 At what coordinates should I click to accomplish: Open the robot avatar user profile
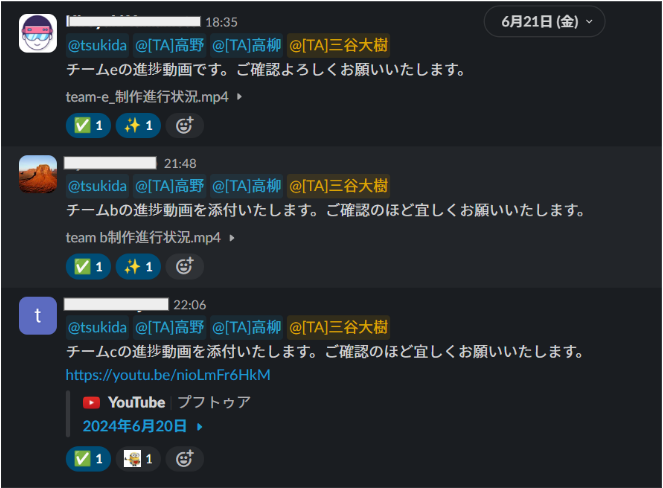click(38, 33)
